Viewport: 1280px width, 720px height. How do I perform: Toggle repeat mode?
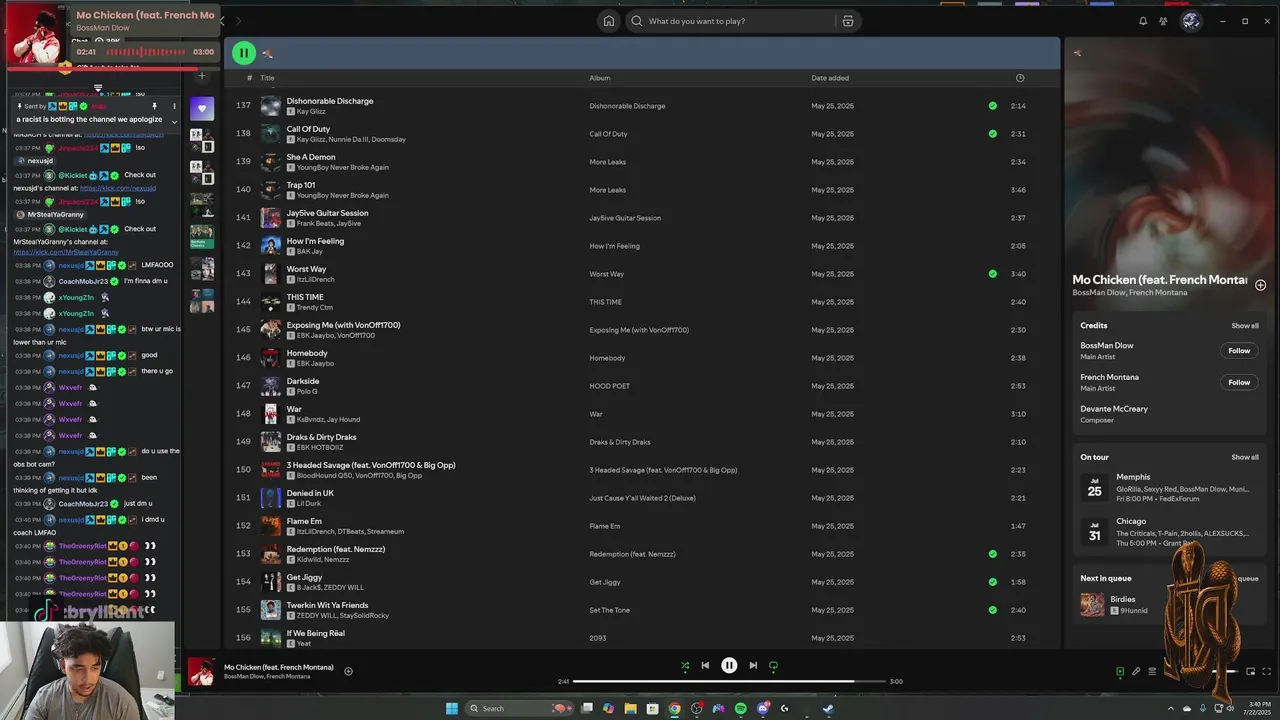tap(773, 665)
